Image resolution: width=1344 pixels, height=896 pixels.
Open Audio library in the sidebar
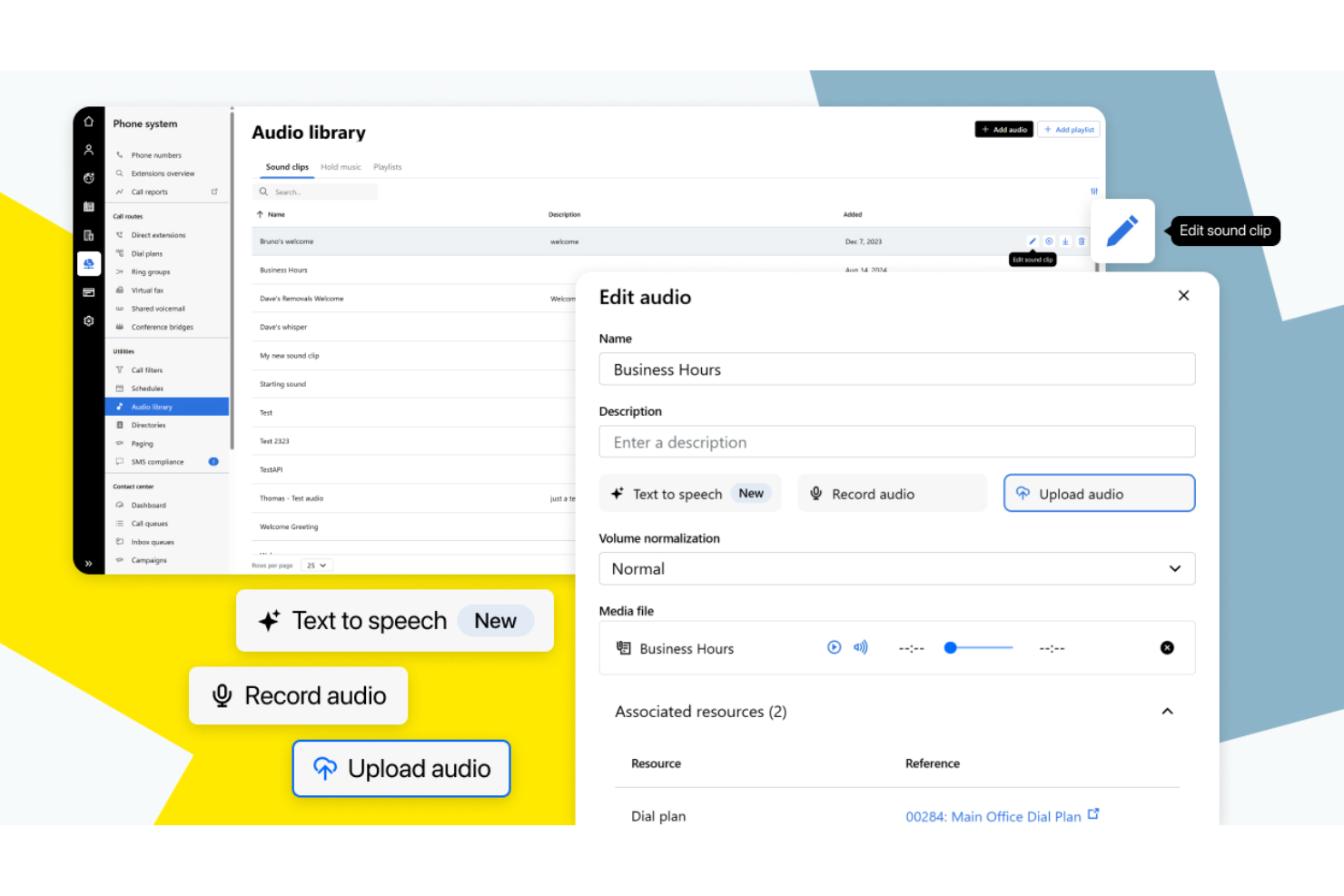tap(167, 407)
